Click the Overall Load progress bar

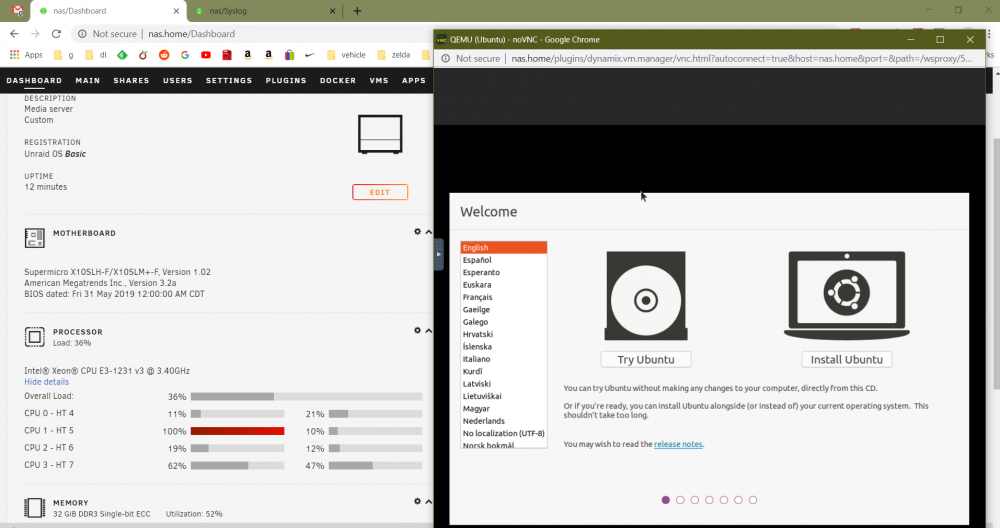point(306,397)
